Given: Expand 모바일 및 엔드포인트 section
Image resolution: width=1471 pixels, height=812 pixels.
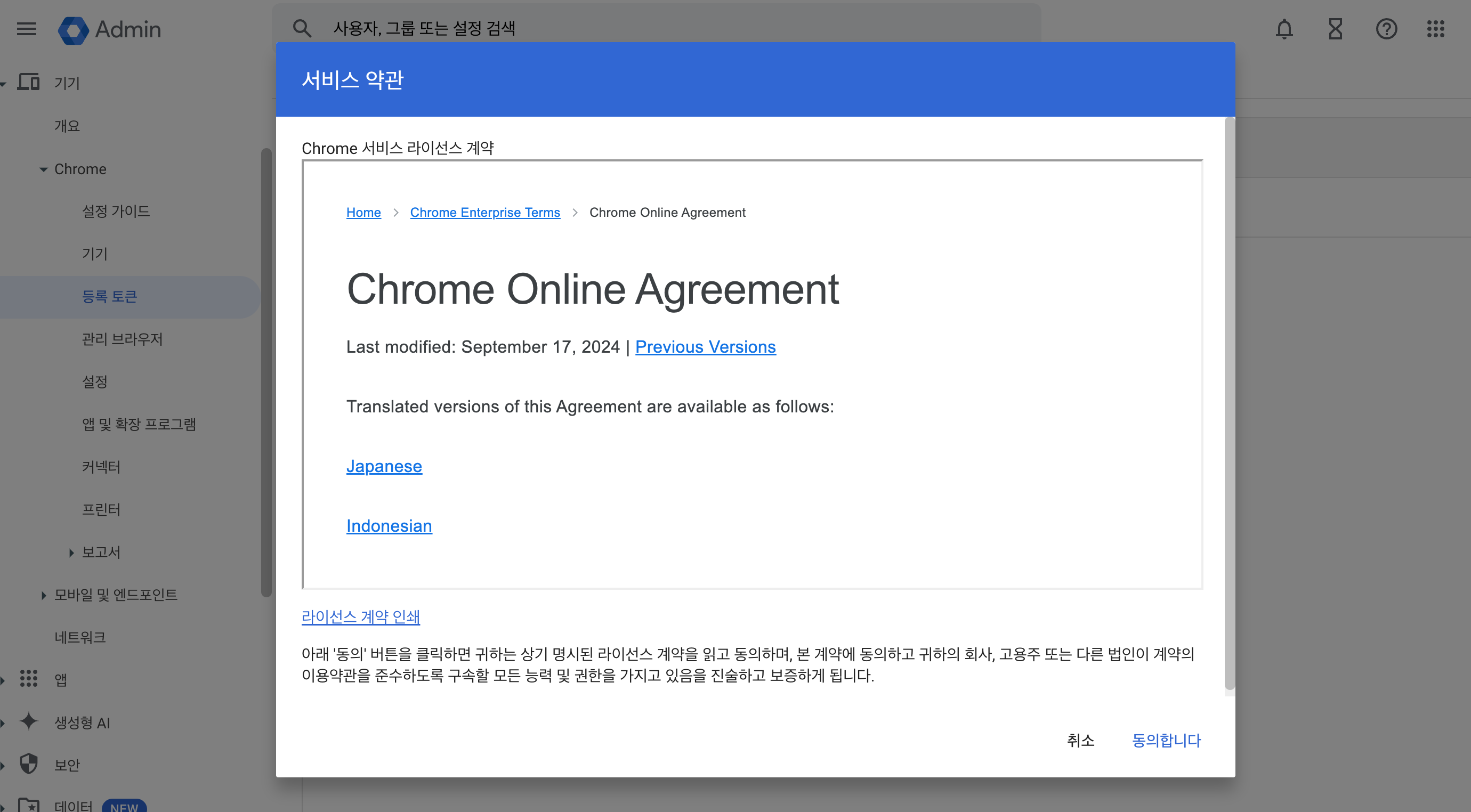Looking at the screenshot, I should [x=43, y=595].
